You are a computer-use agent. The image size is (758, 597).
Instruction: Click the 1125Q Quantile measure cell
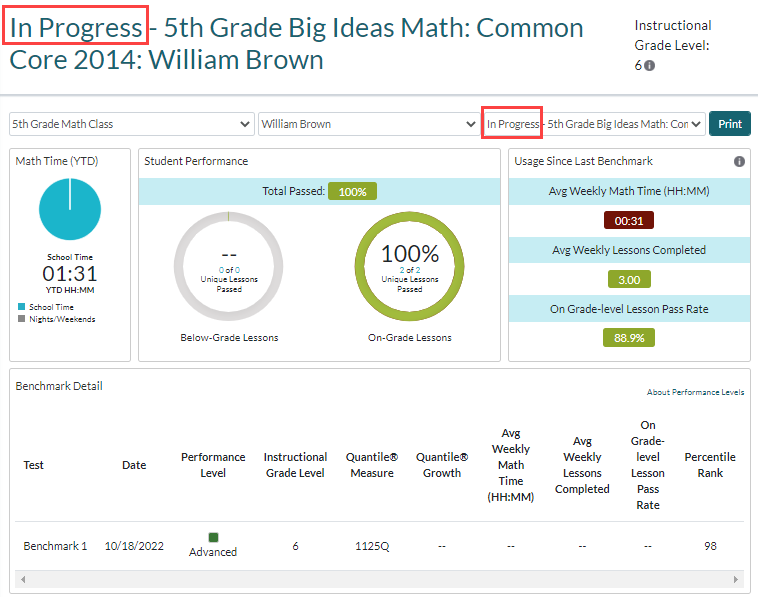pyautogui.click(x=372, y=546)
